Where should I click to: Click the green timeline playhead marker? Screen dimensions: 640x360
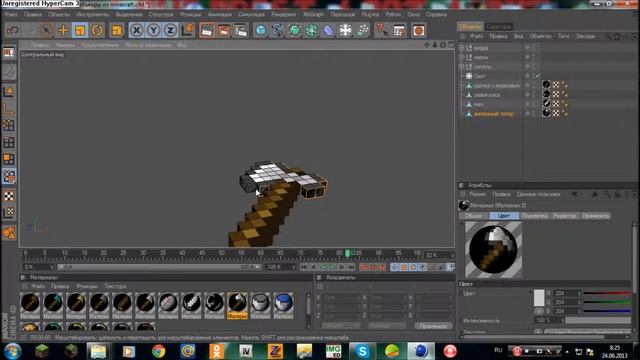pyautogui.click(x=347, y=253)
